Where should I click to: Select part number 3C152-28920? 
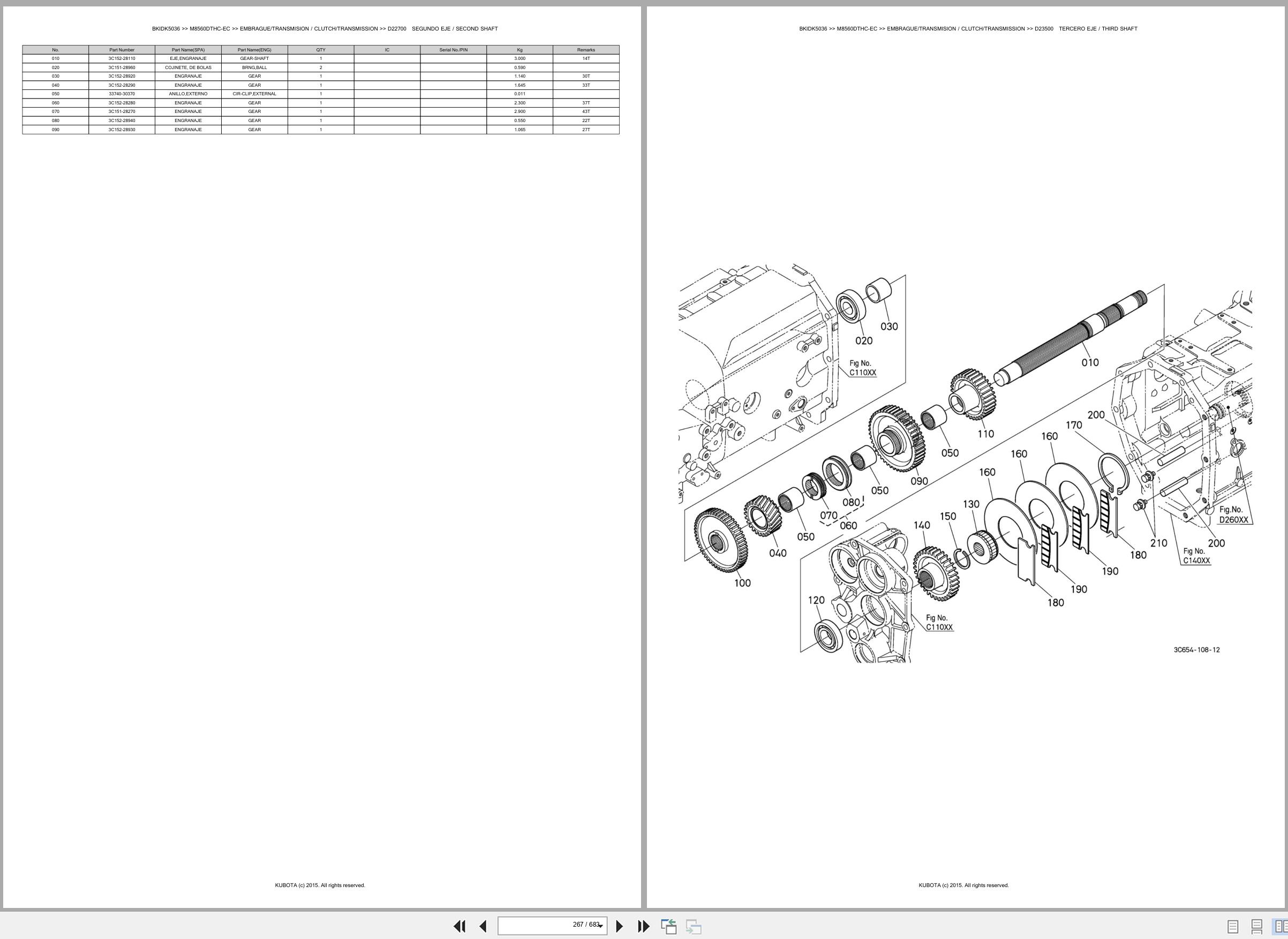click(x=122, y=76)
